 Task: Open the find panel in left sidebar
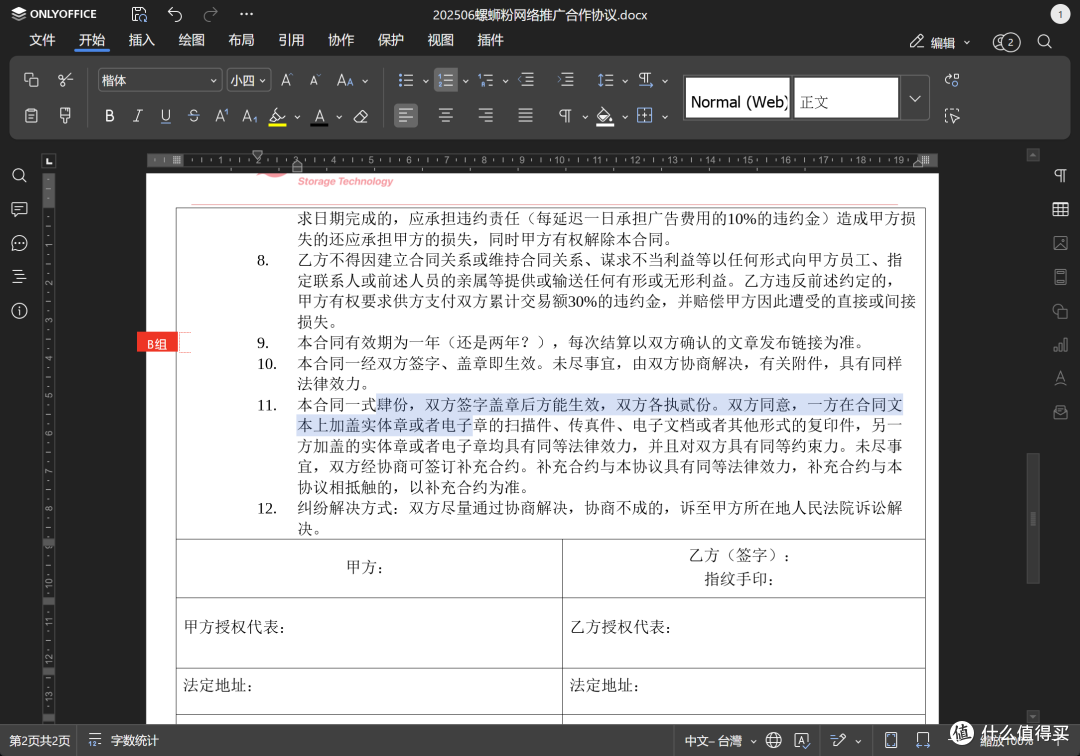(x=19, y=176)
